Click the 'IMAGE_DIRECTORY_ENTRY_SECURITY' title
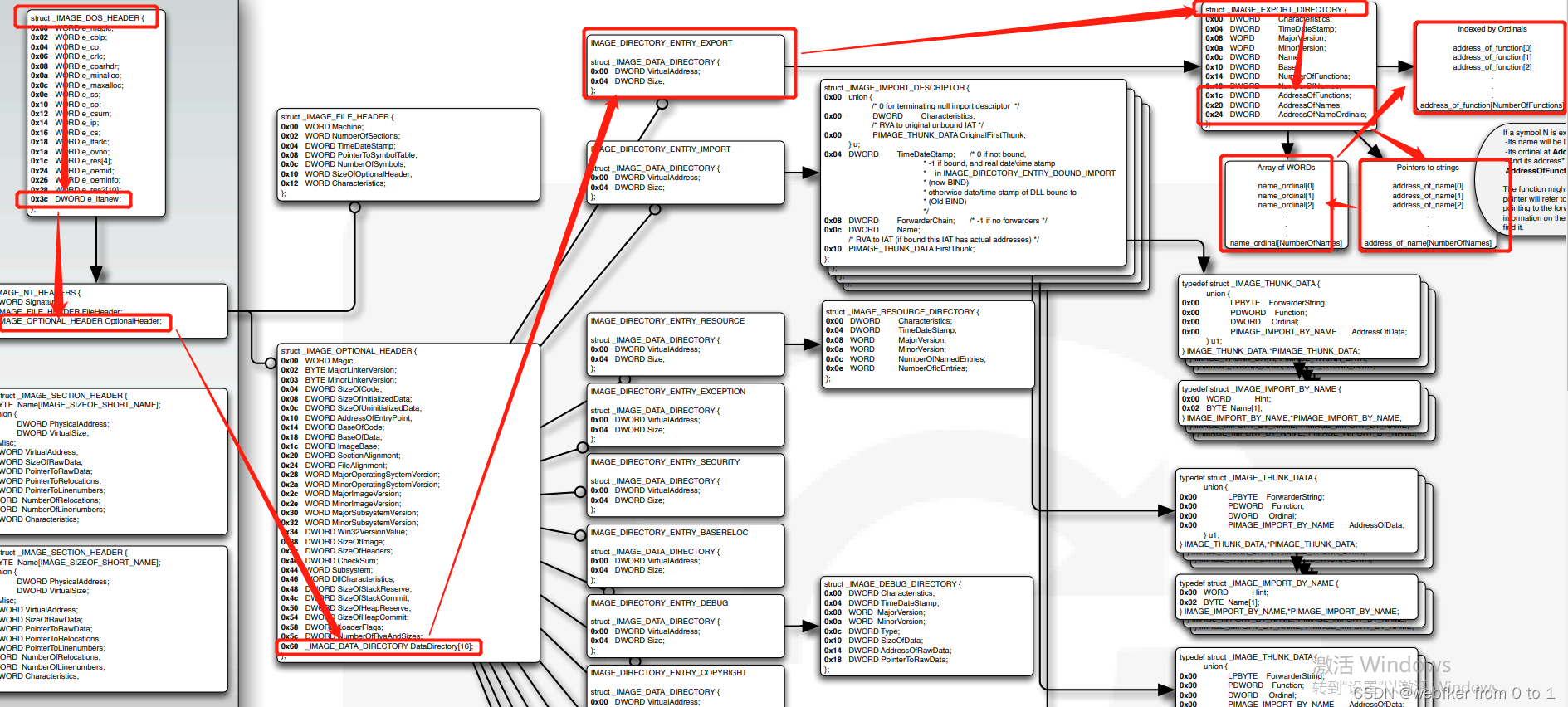This screenshot has width=1568, height=707. click(x=665, y=462)
